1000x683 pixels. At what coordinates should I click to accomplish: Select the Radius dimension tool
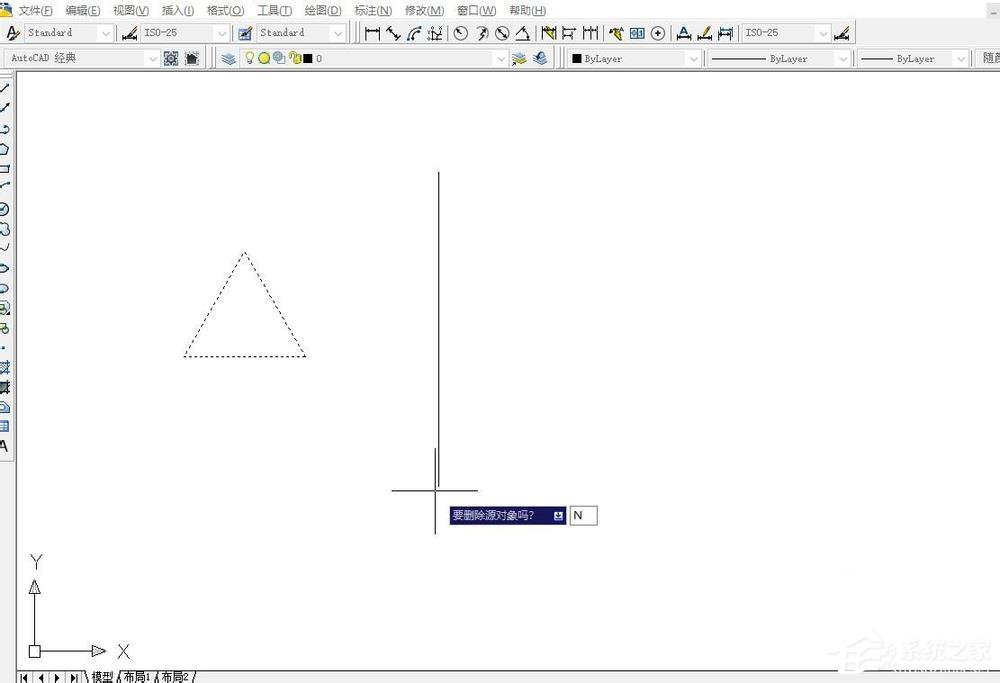click(x=460, y=33)
